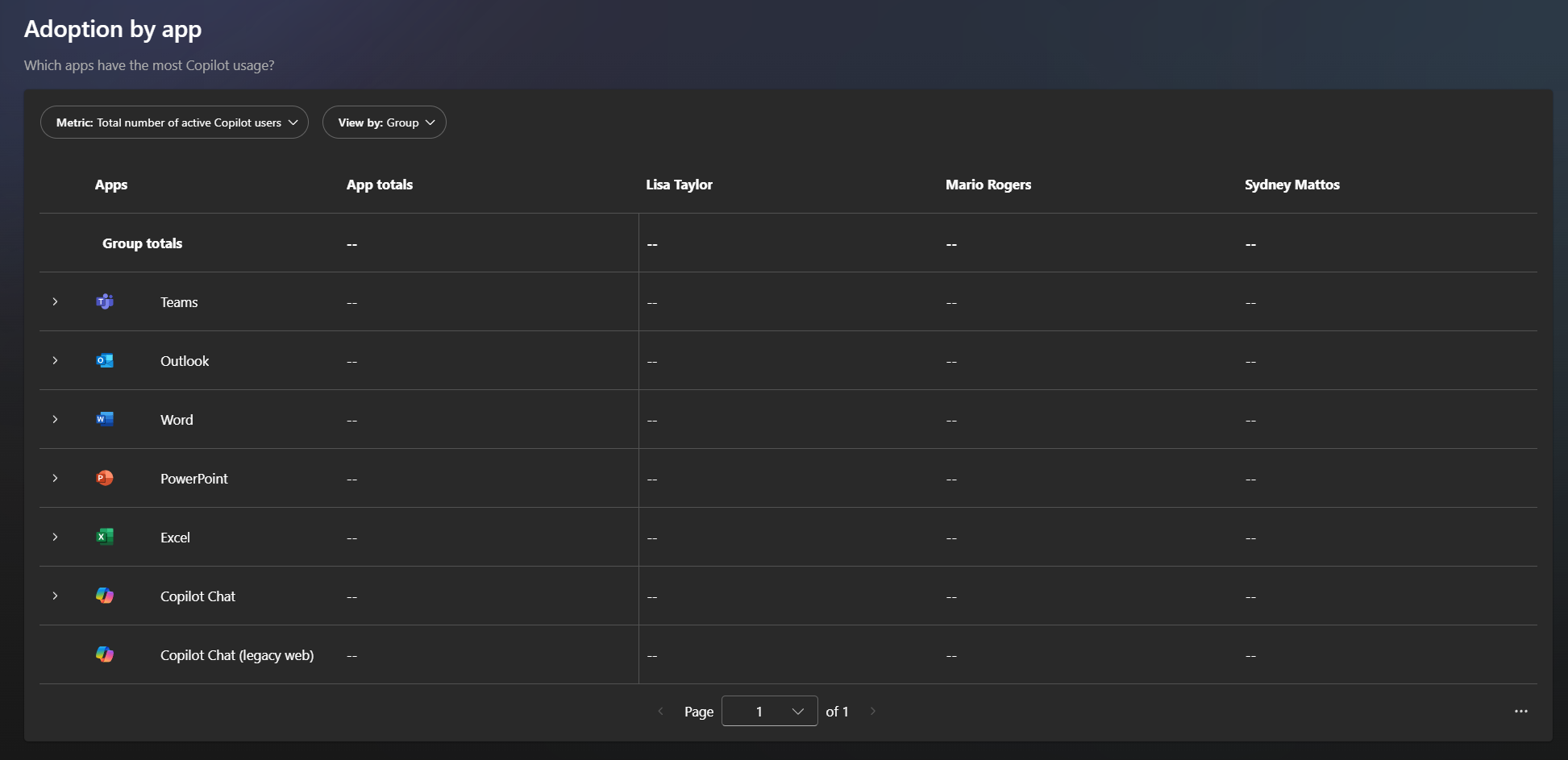Open the page number dropdown
Image resolution: width=1568 pixels, height=760 pixels.
(x=770, y=711)
